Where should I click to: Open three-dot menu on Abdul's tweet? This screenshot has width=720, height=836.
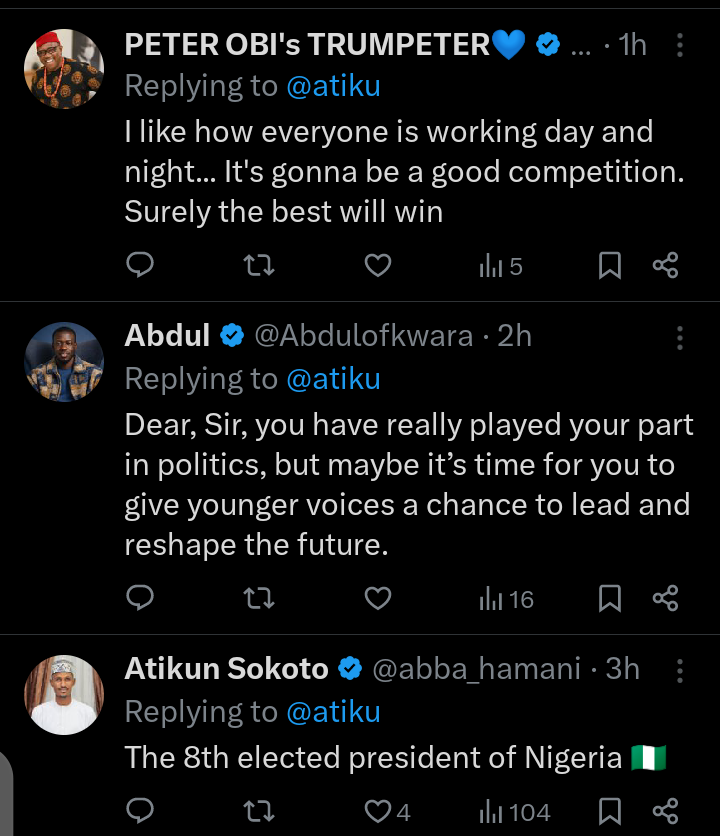(x=680, y=337)
